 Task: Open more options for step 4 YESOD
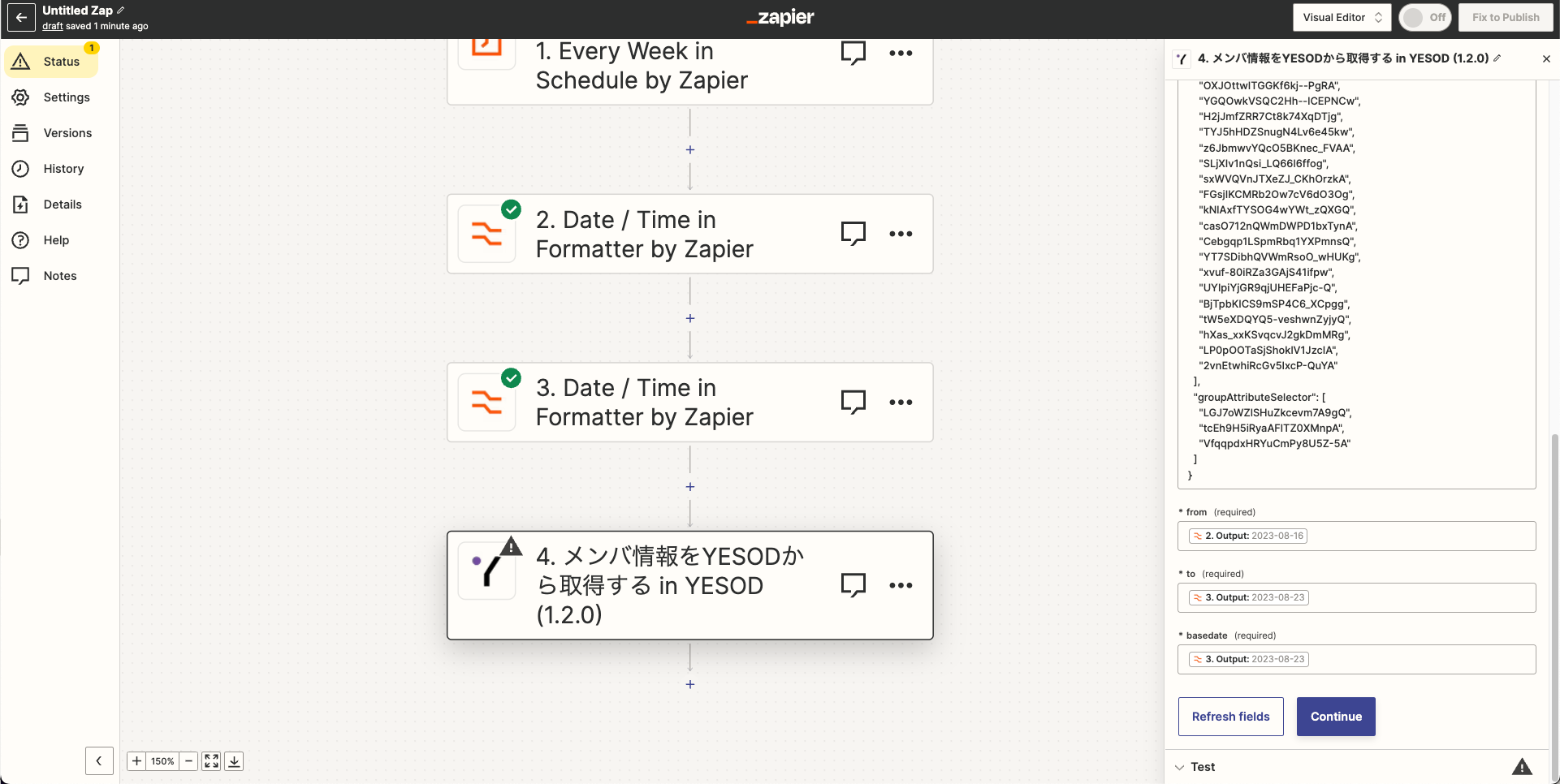(x=901, y=585)
